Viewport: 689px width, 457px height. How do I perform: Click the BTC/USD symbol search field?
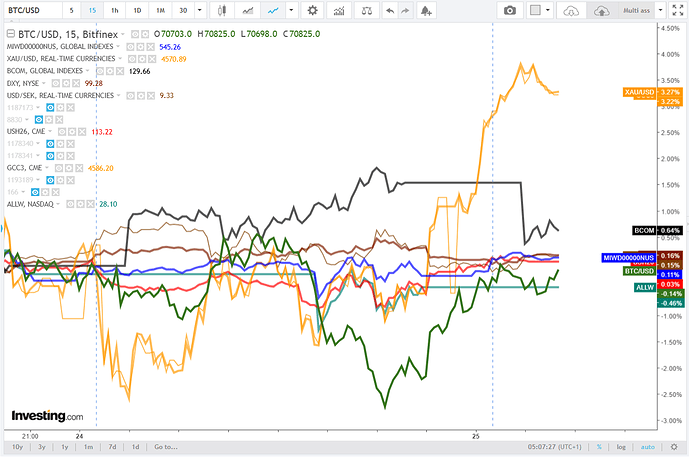click(x=33, y=10)
